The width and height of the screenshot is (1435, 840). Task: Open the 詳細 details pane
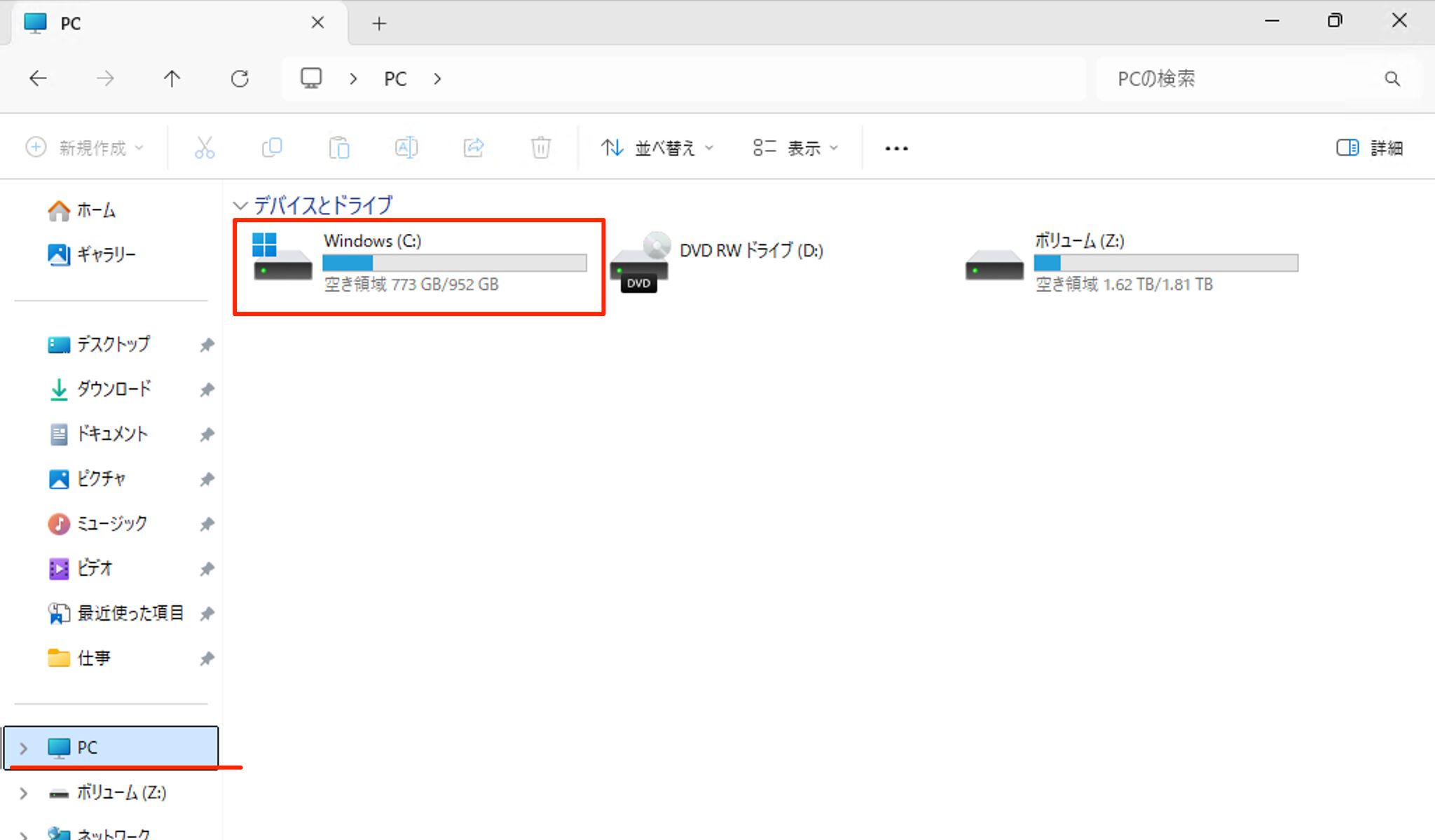click(1368, 147)
